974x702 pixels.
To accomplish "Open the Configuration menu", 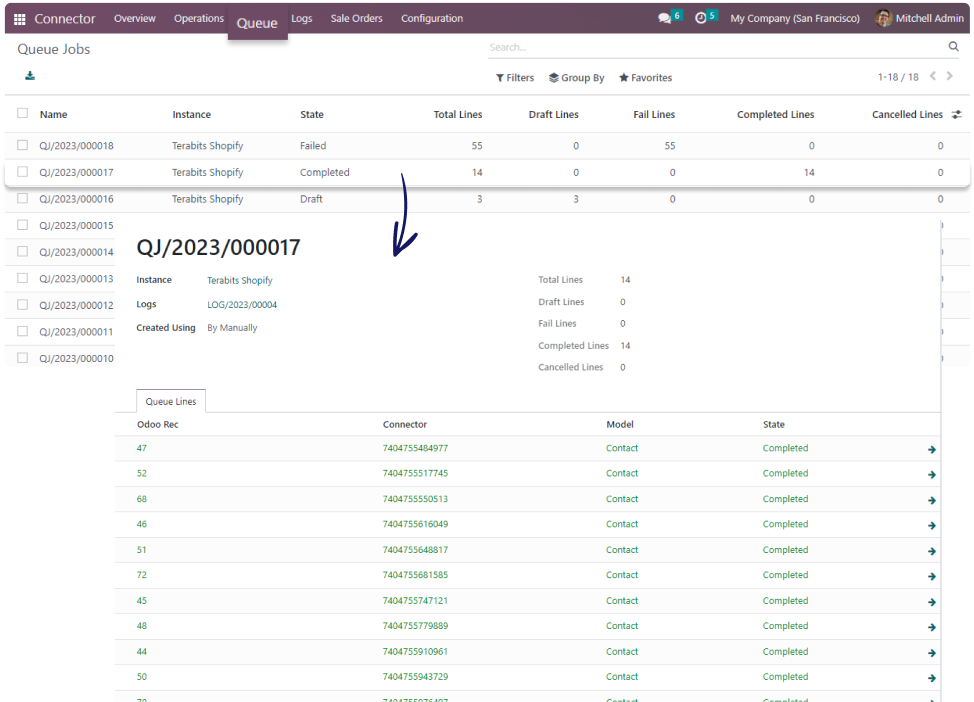I will click(432, 19).
